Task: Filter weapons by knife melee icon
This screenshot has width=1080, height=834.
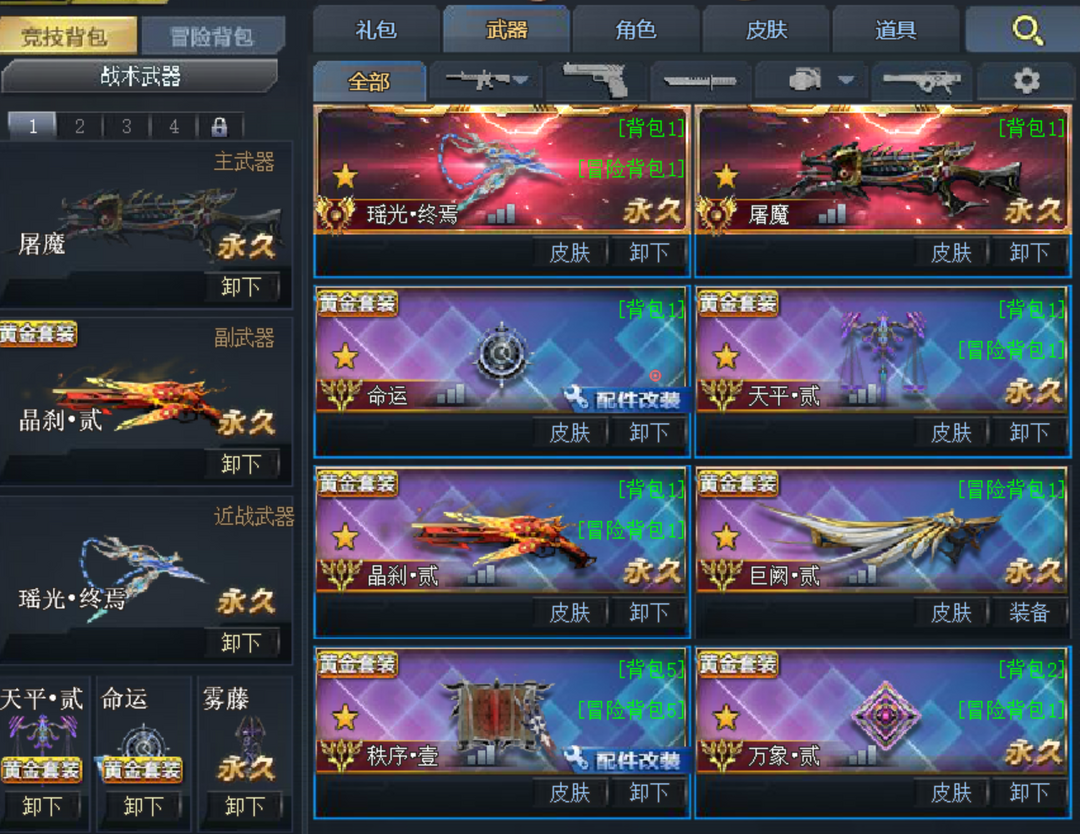Action: click(700, 81)
